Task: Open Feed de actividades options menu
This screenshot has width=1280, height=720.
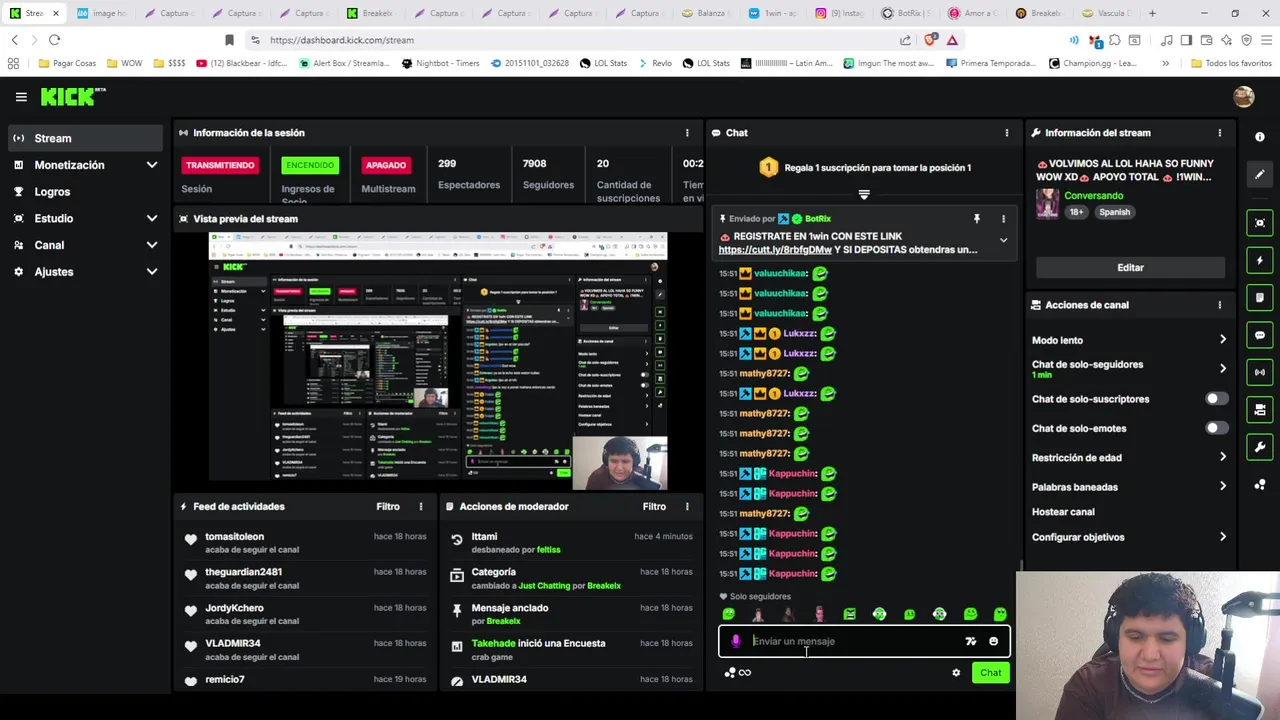Action: pos(421,507)
